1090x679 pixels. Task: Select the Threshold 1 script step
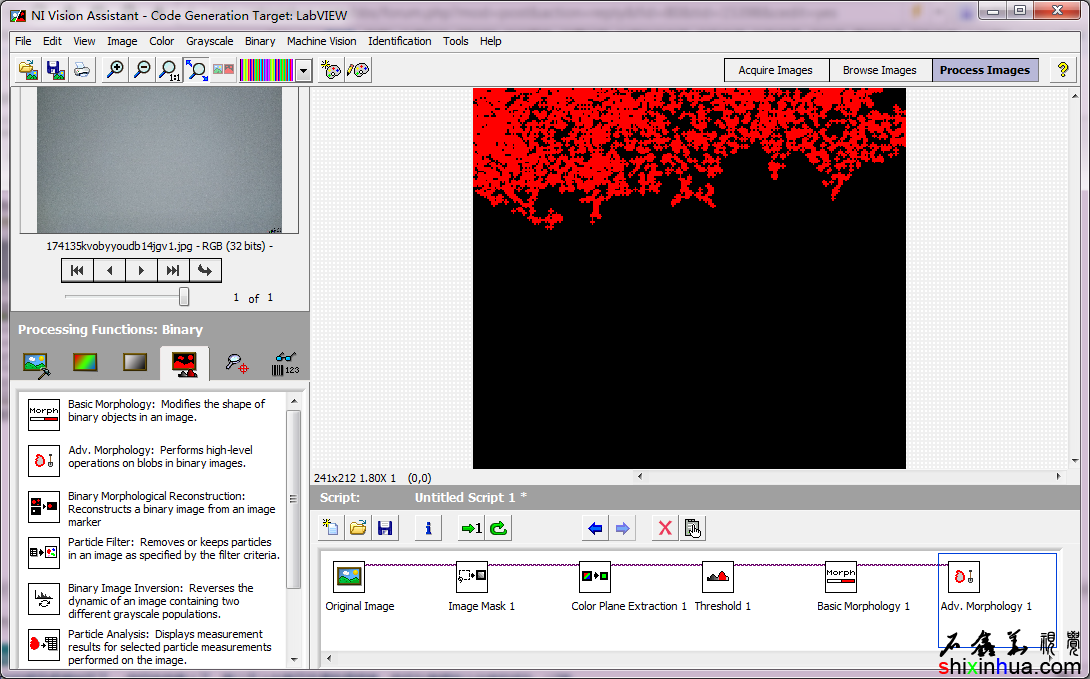718,578
